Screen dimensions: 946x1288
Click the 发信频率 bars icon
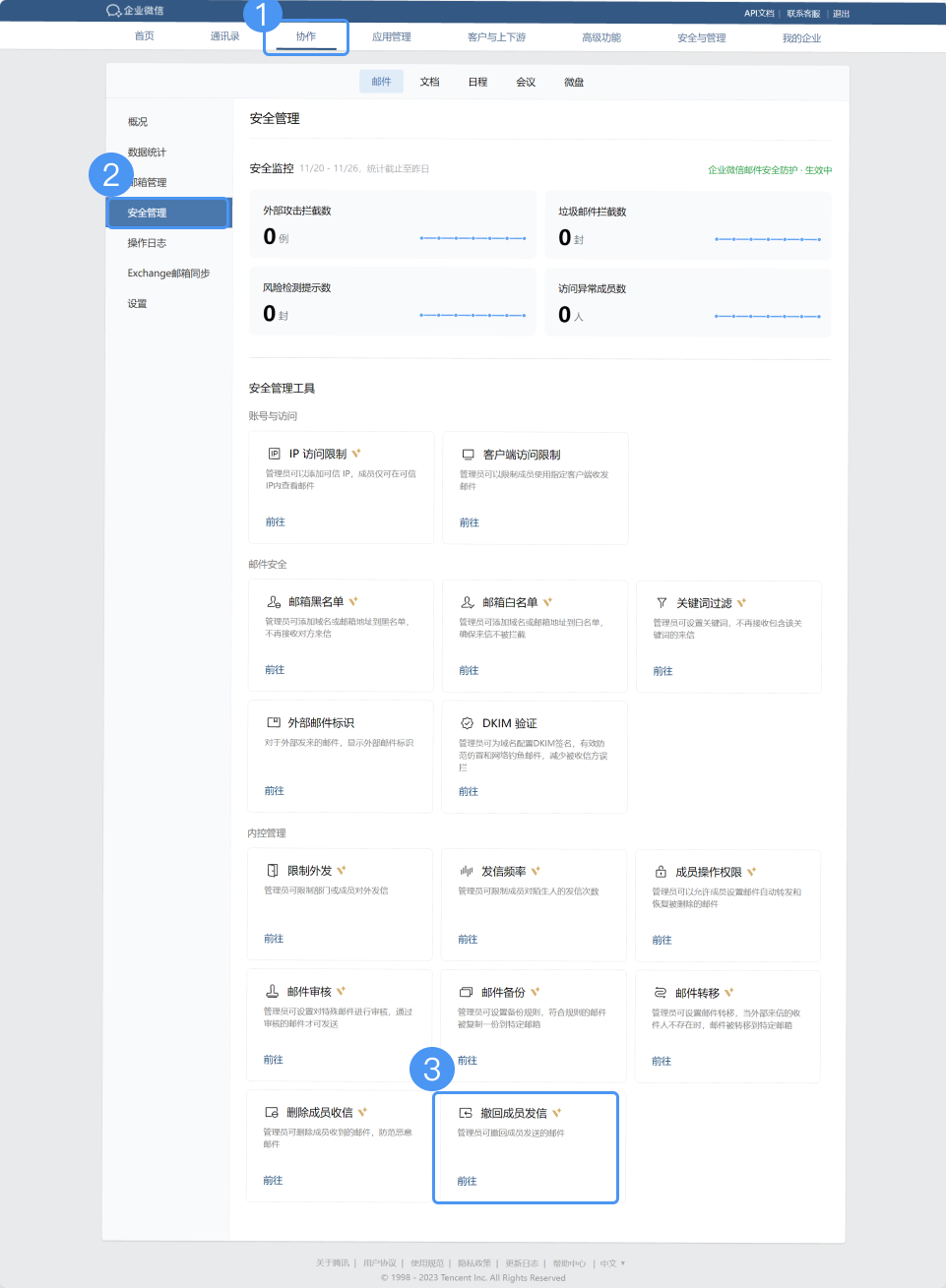[x=467, y=871]
